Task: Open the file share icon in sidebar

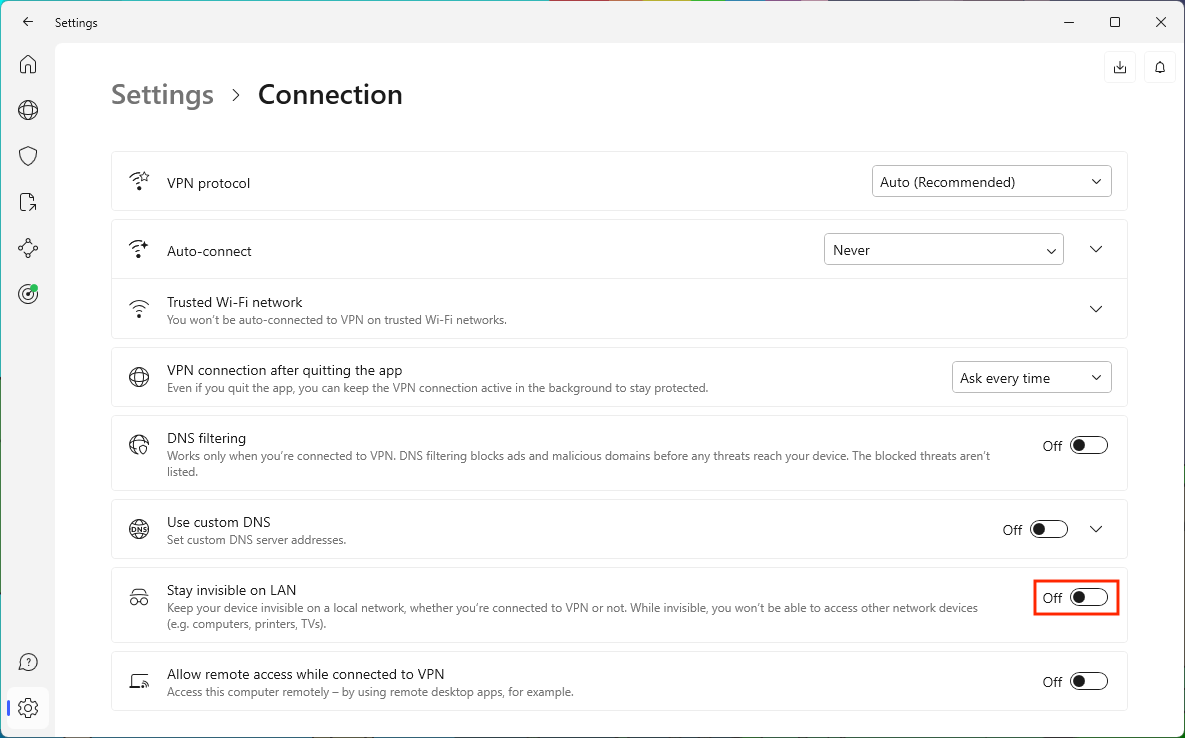Action: [28, 202]
